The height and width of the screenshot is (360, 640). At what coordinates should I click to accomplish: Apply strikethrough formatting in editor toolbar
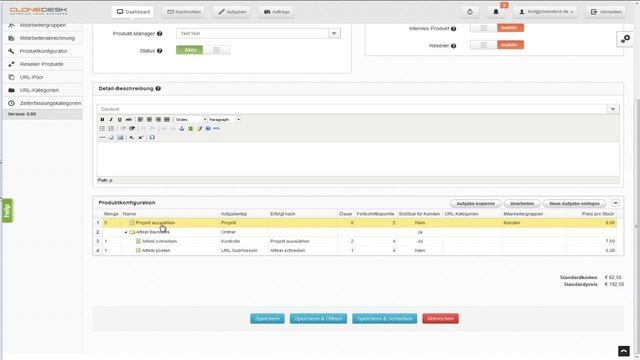[129, 120]
